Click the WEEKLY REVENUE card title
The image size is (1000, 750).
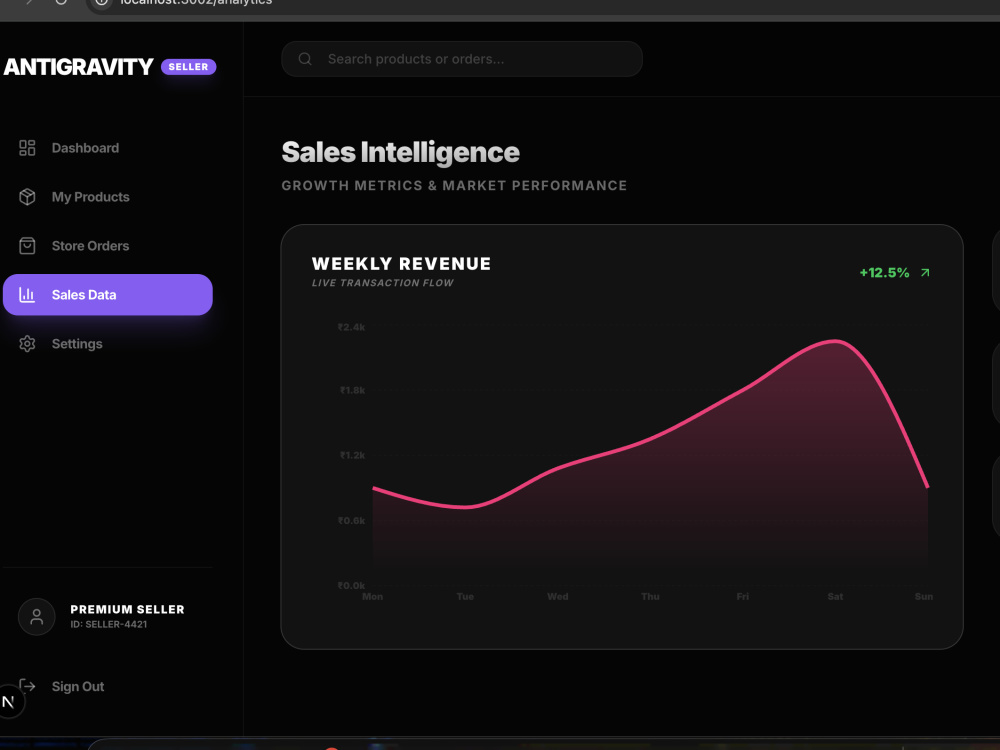[x=401, y=264]
